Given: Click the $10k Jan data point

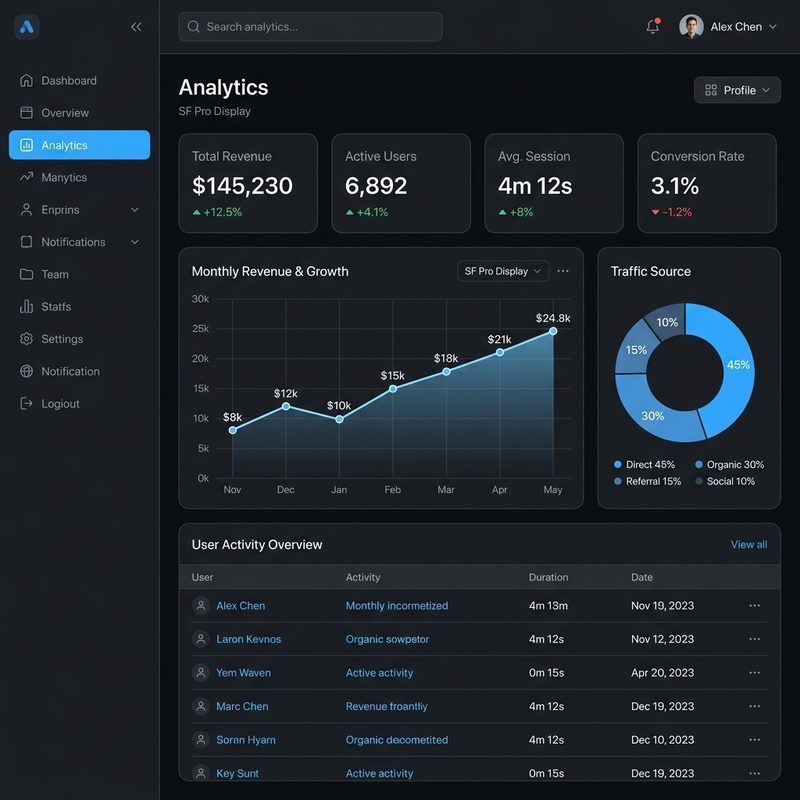Looking at the screenshot, I should (339, 419).
